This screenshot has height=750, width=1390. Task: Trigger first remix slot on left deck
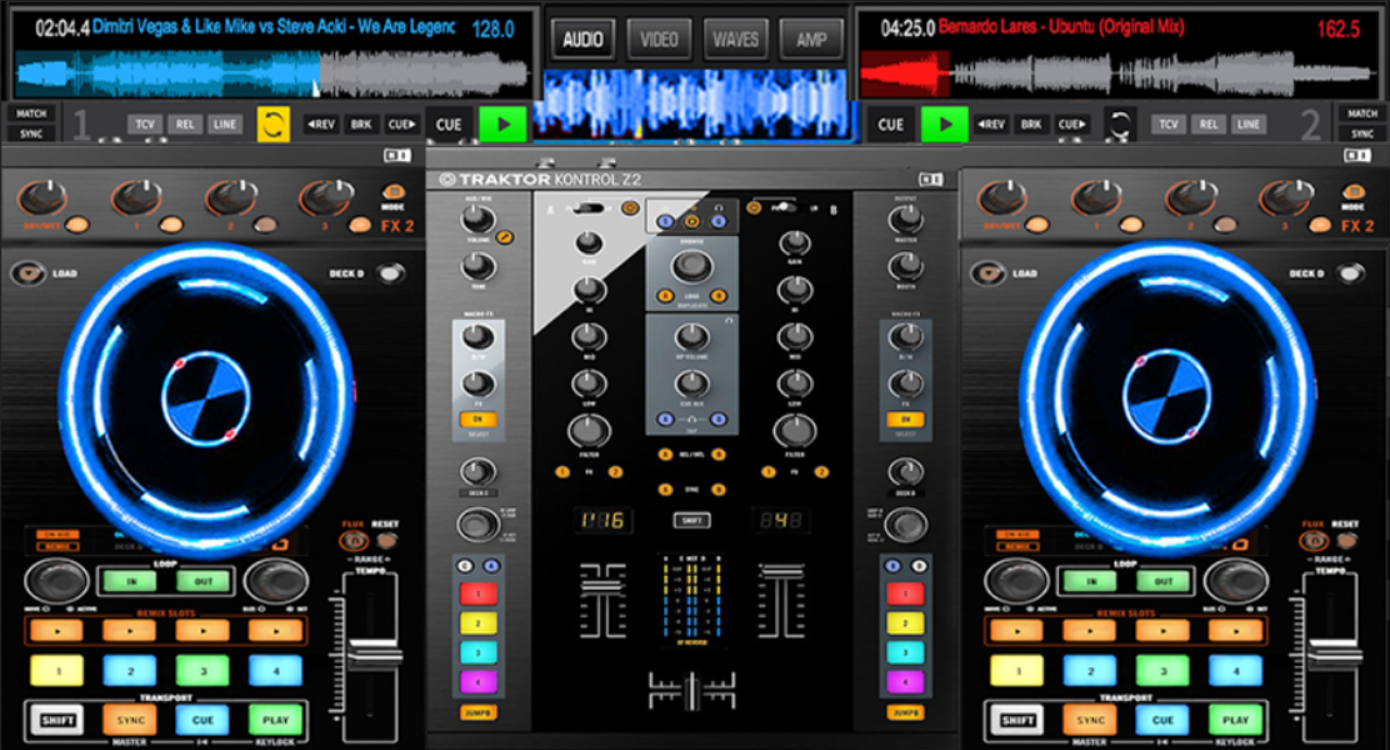click(x=56, y=631)
